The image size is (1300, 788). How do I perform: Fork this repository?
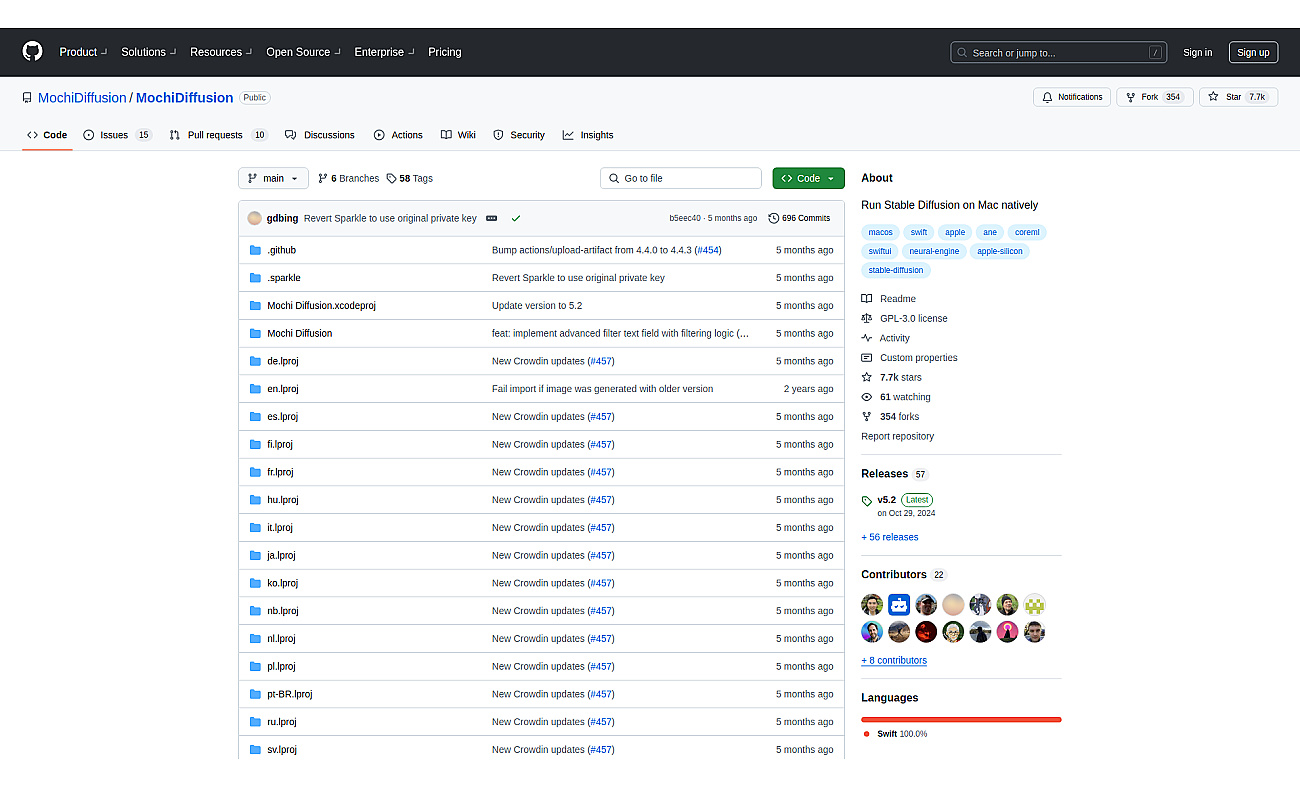coord(1154,97)
